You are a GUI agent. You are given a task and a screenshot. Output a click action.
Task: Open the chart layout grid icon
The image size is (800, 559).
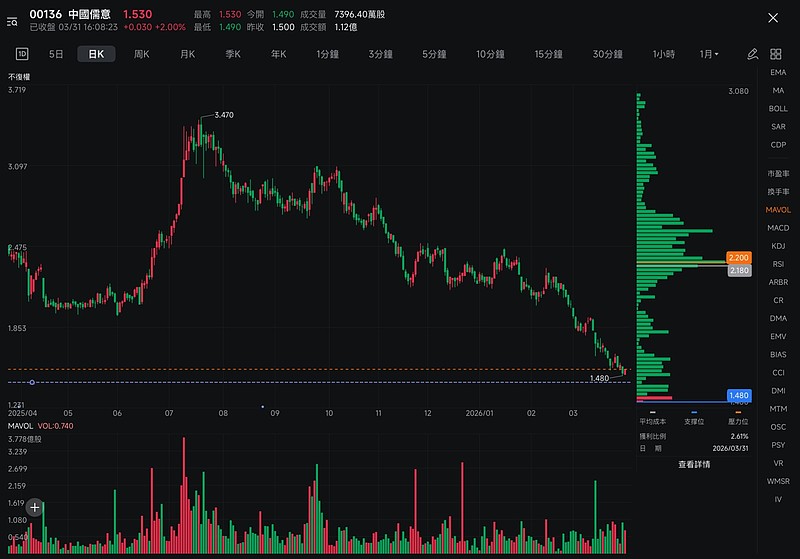tap(776, 54)
